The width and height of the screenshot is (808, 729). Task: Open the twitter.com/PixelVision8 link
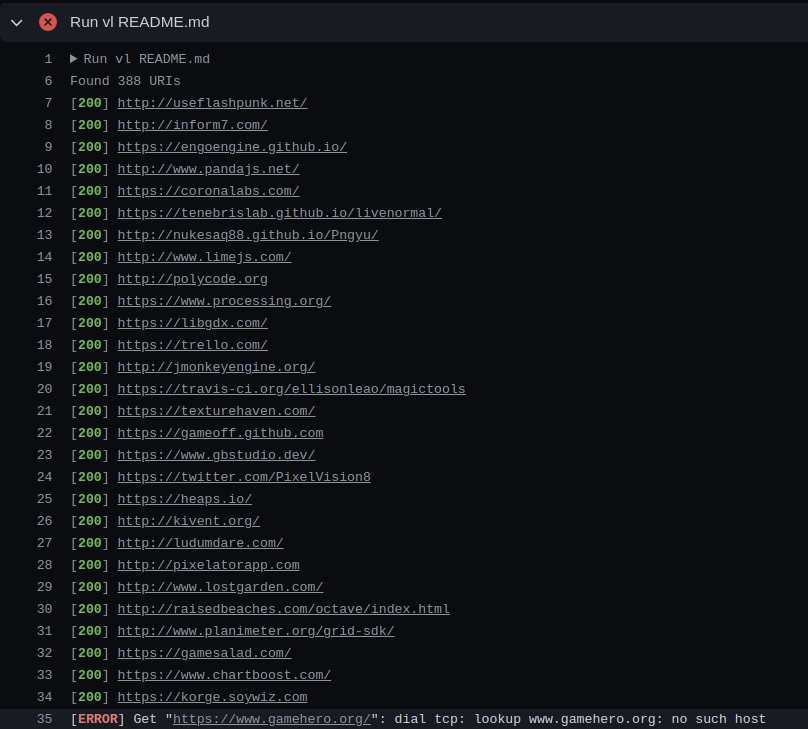244,477
